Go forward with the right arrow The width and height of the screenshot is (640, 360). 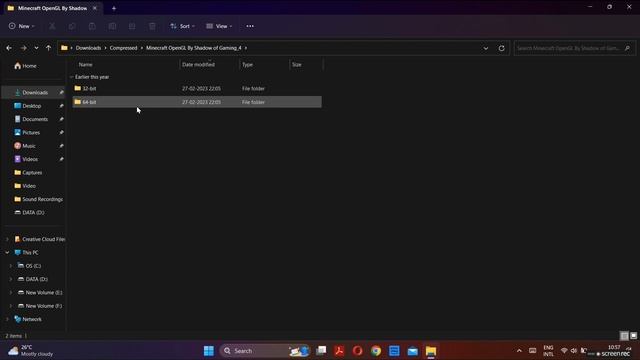tap(23, 48)
